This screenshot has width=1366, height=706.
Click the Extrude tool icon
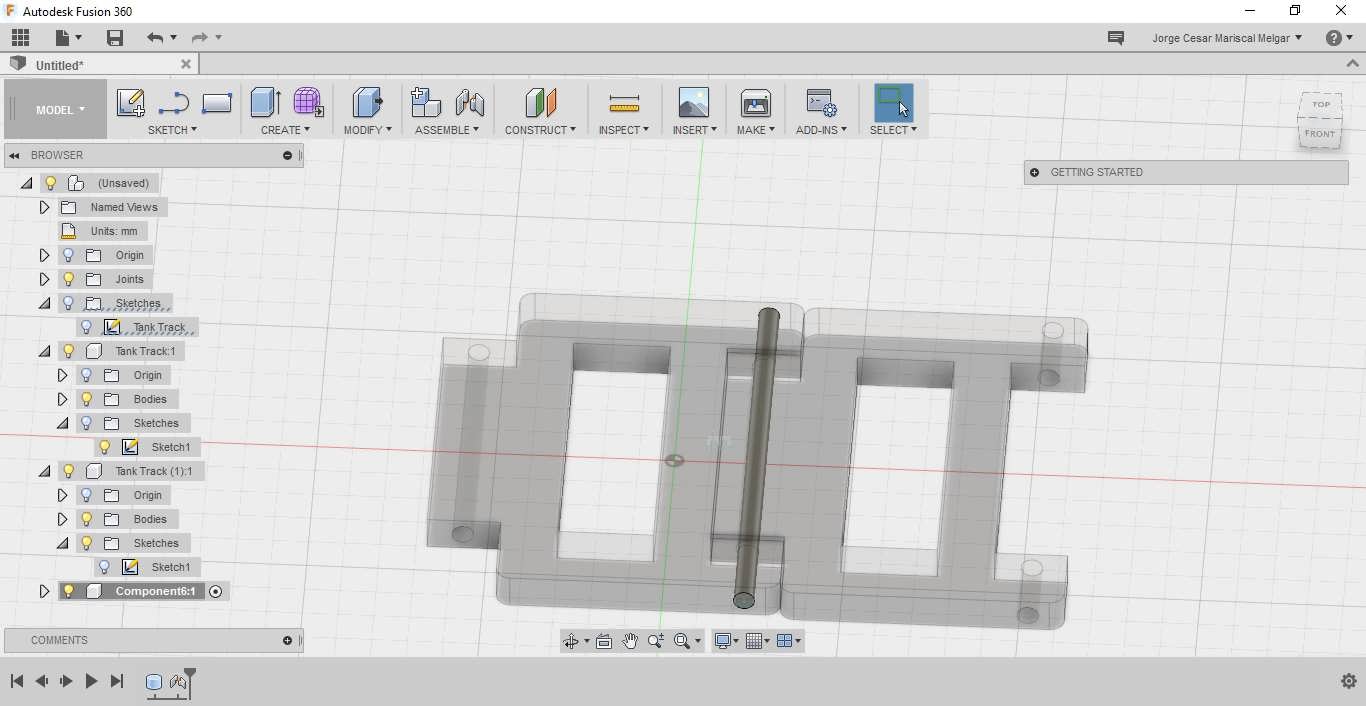(x=265, y=102)
